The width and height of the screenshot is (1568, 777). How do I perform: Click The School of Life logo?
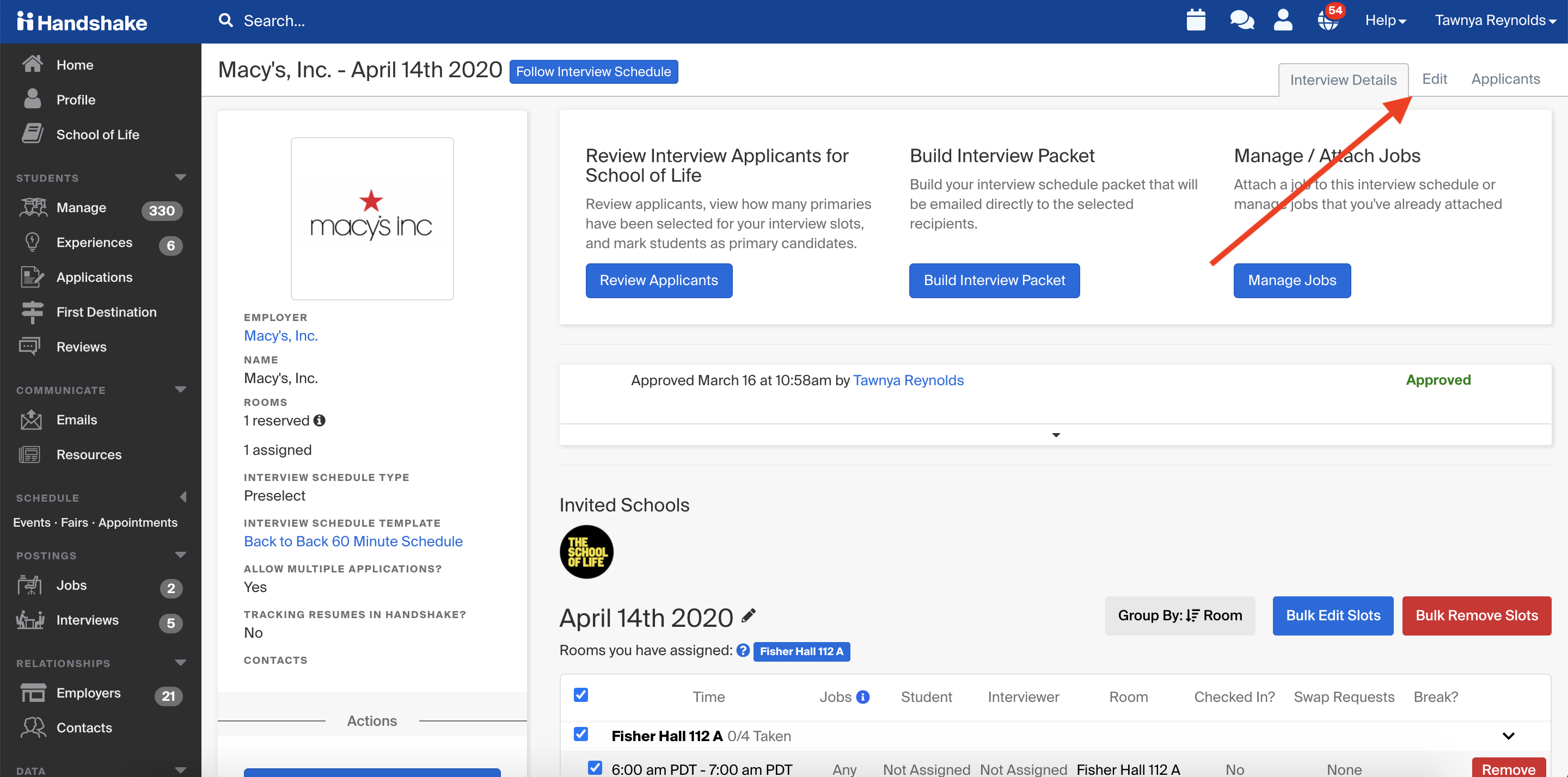tap(586, 552)
